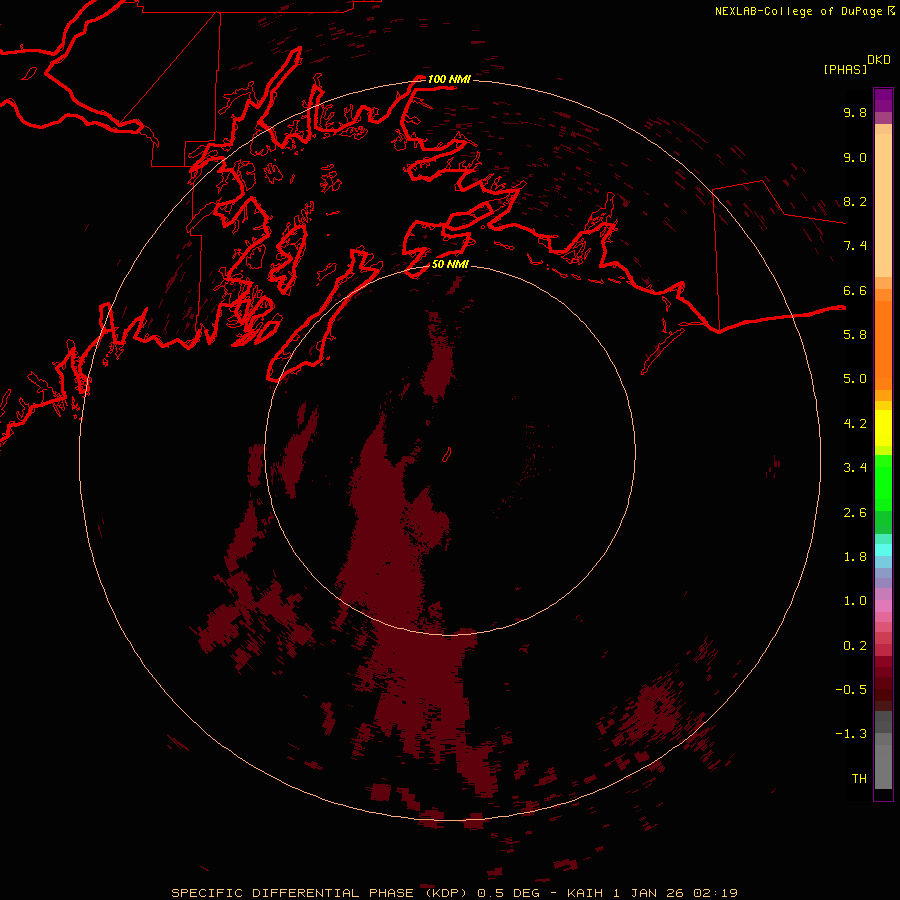Image resolution: width=900 pixels, height=900 pixels.
Task: Click the 02:19 timestamp
Action: (x=715, y=893)
